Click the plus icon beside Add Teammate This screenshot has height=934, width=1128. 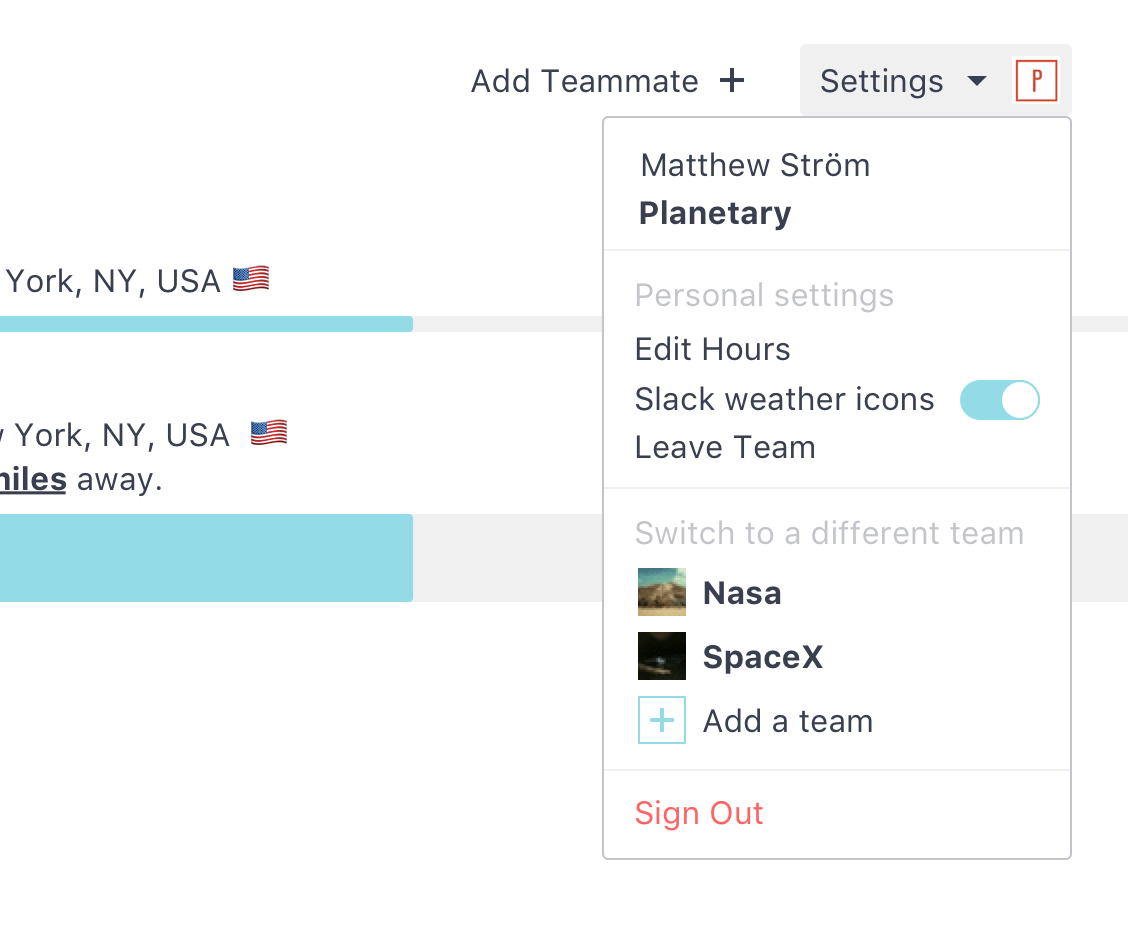[x=733, y=81]
